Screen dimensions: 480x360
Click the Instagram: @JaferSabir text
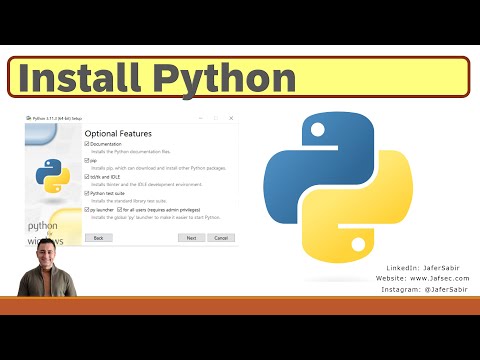[424, 289]
